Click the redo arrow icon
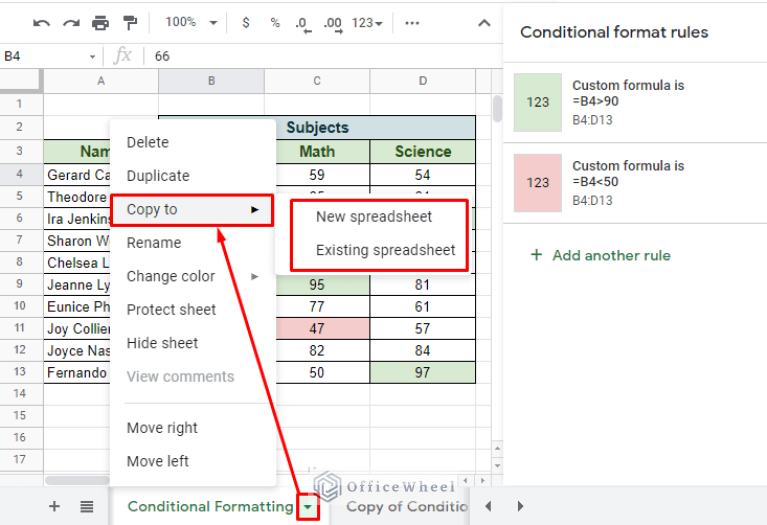This screenshot has height=525, width=767. [70, 23]
